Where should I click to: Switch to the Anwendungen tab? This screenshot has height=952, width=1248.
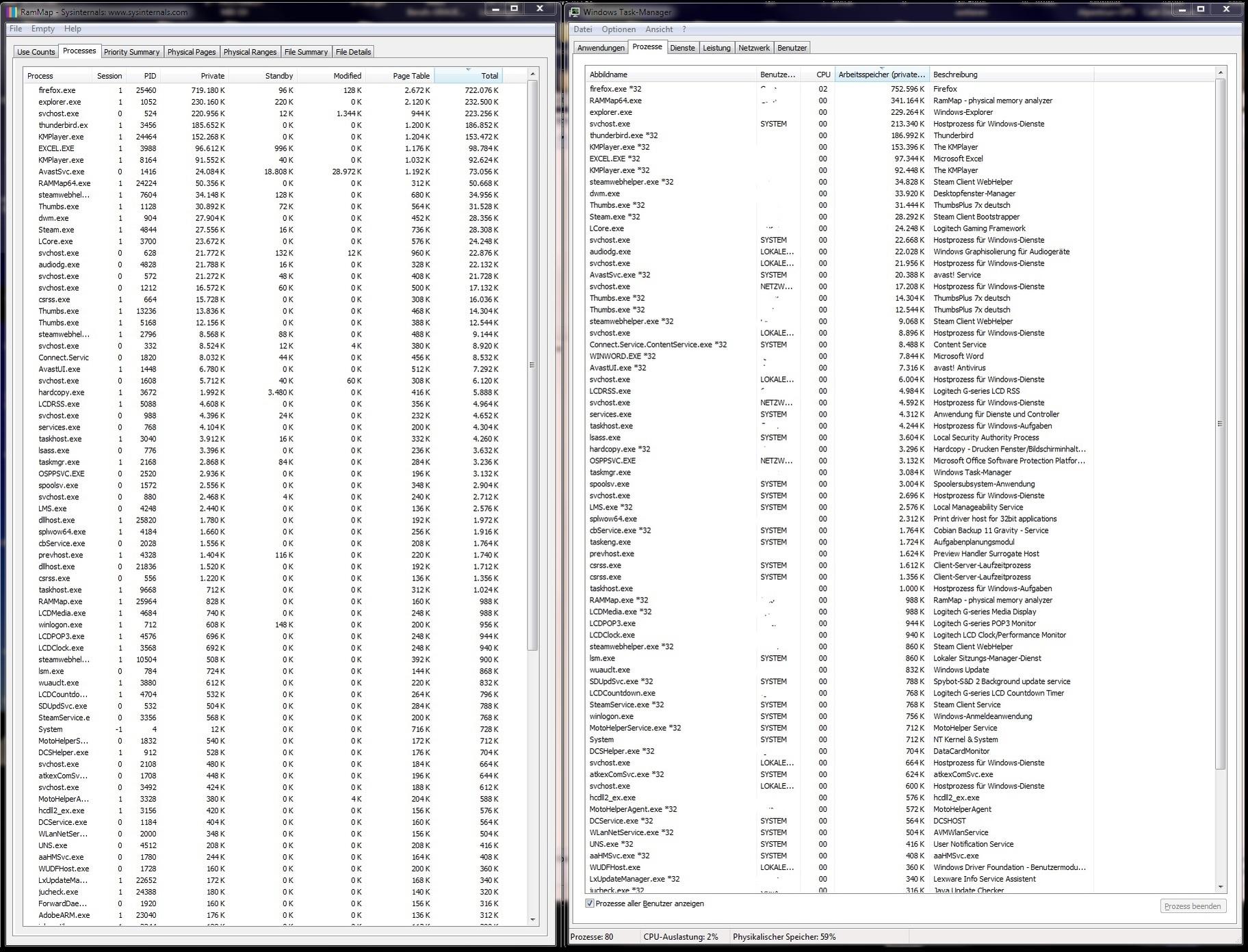click(x=601, y=48)
